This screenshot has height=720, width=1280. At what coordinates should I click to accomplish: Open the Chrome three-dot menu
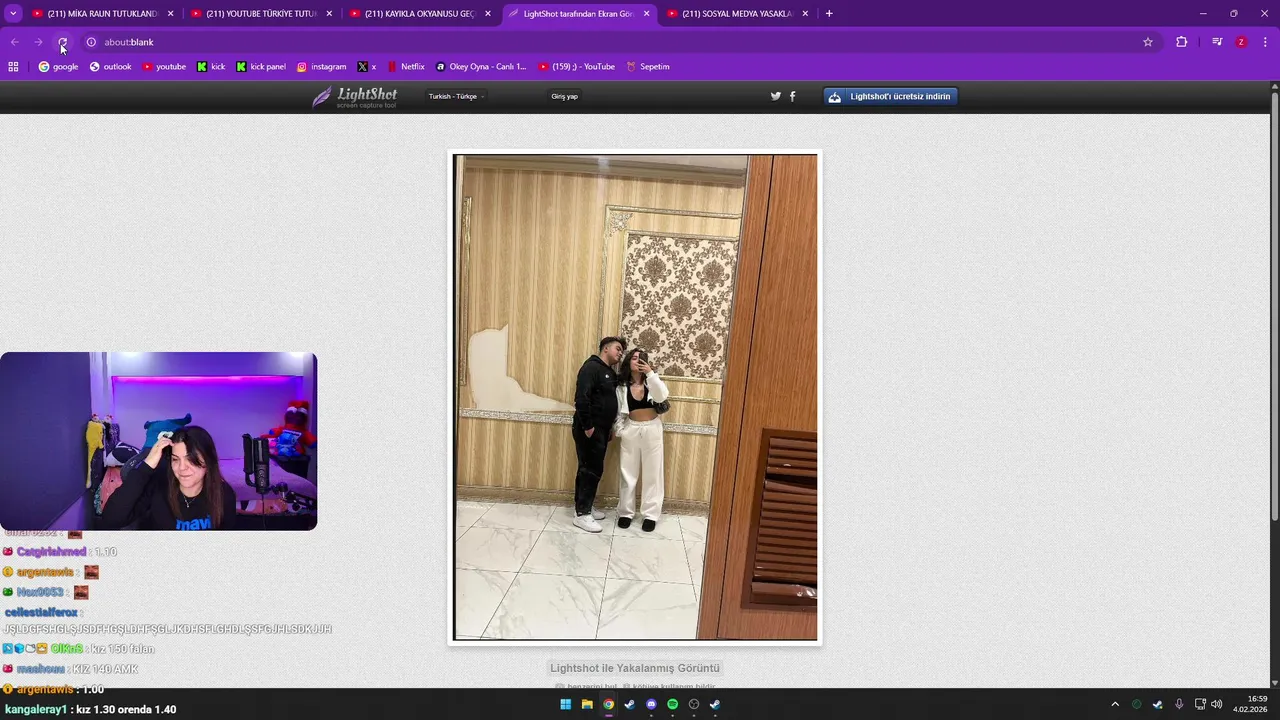click(x=1266, y=42)
